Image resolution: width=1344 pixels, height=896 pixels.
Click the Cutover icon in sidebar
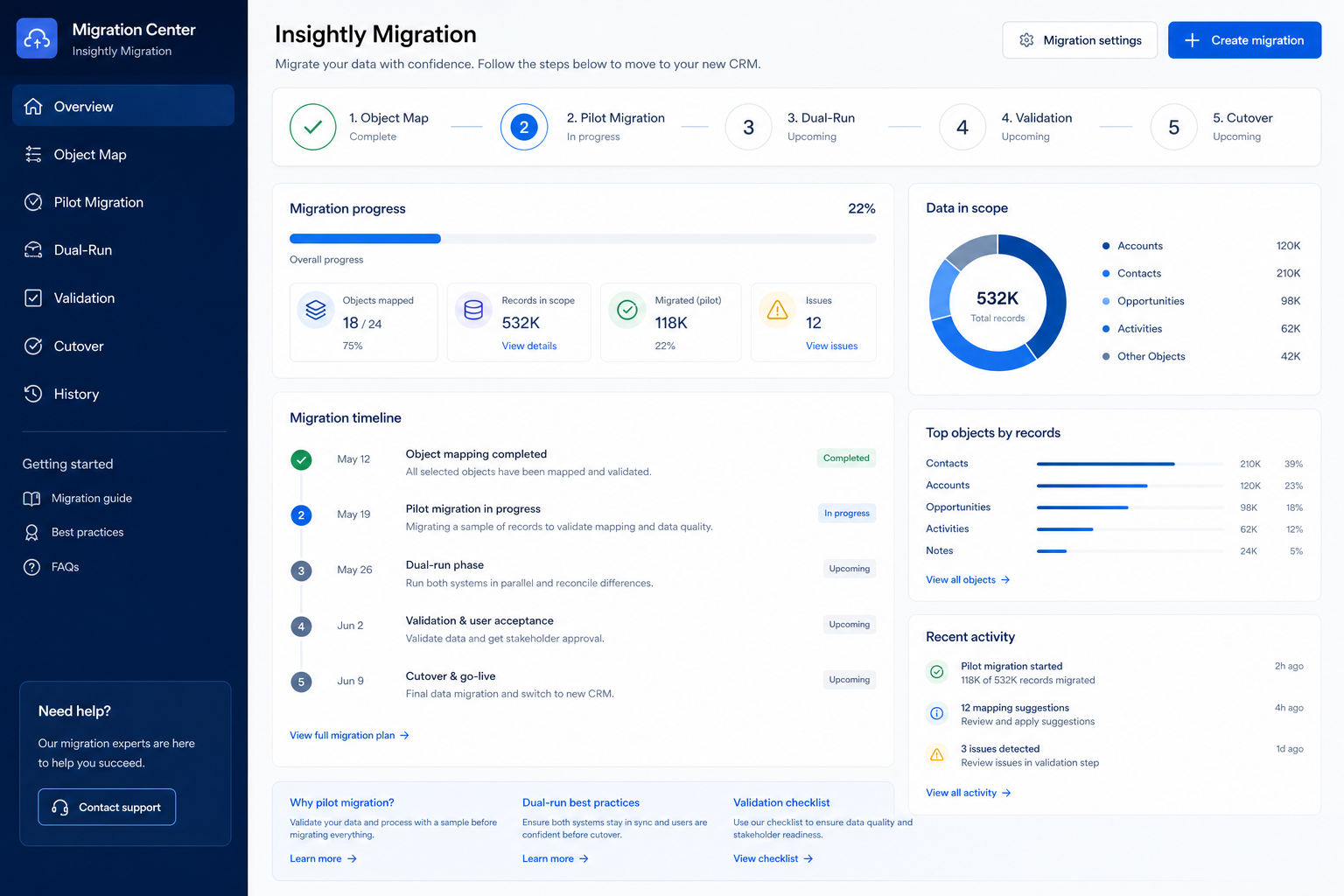point(33,346)
